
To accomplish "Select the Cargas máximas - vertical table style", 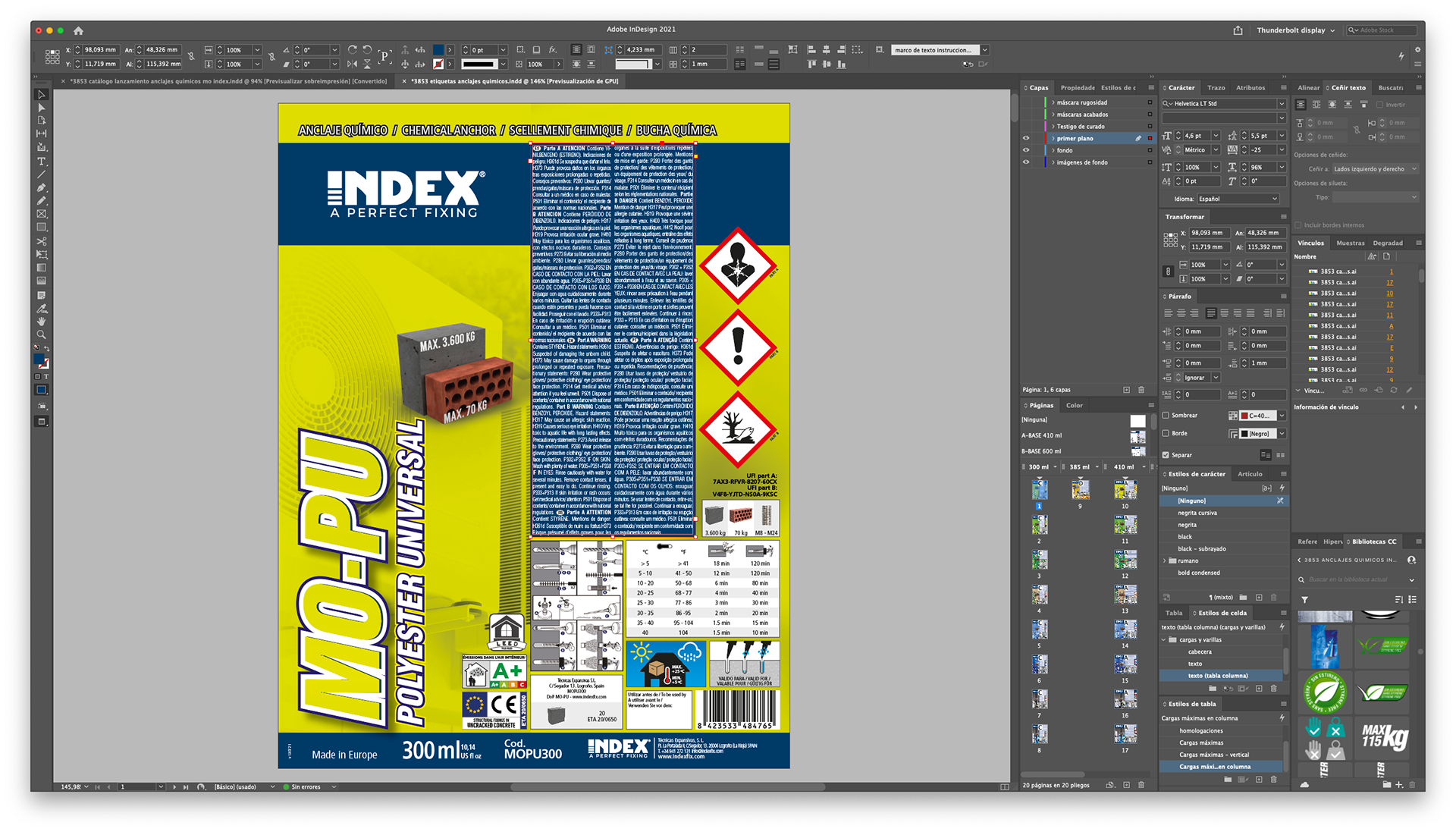I will 1214,755.
